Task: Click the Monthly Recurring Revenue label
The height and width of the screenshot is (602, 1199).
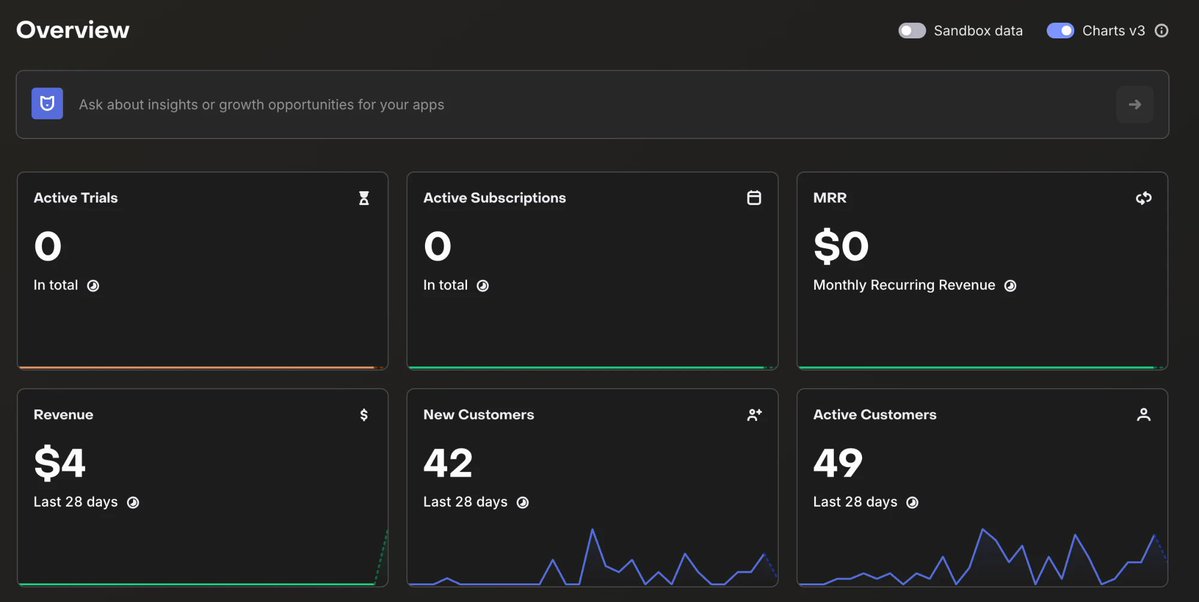Action: (904, 285)
